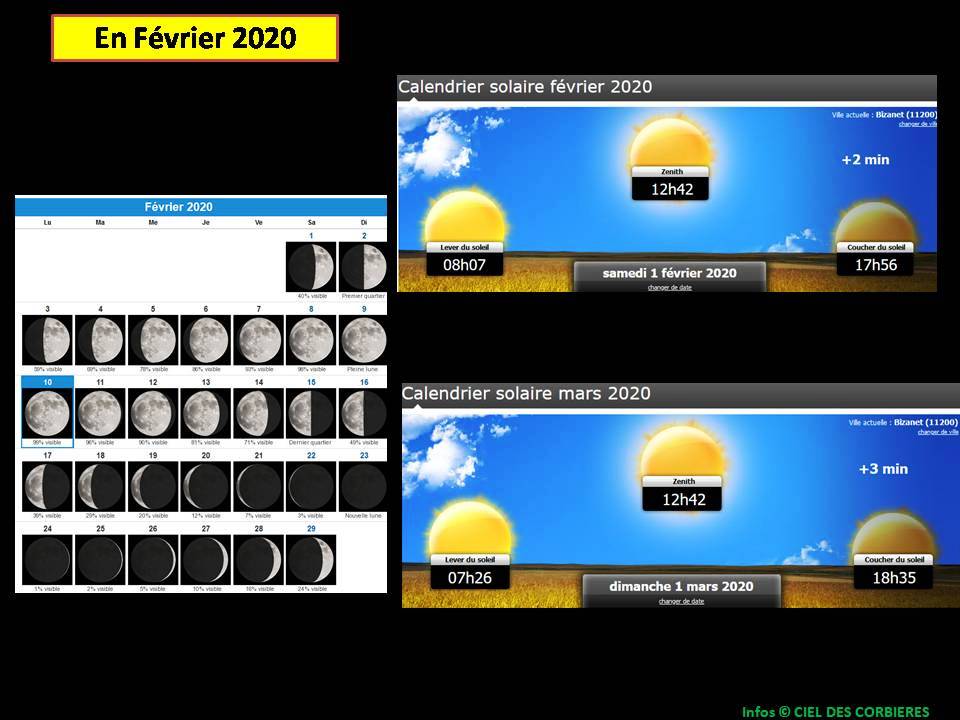This screenshot has width=960, height=720.
Task: Click the 12h42 zenith time in the février widget
Action: (672, 189)
